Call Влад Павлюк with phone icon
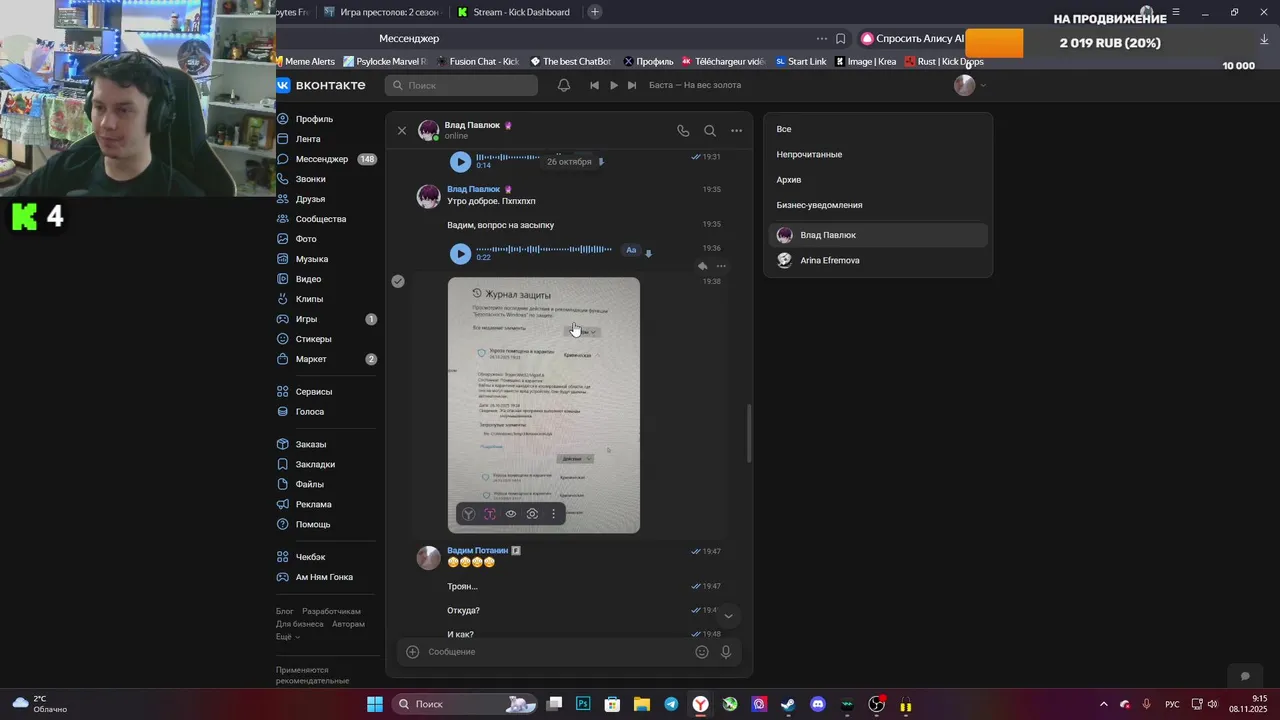The height and width of the screenshot is (720, 1280). point(683,131)
